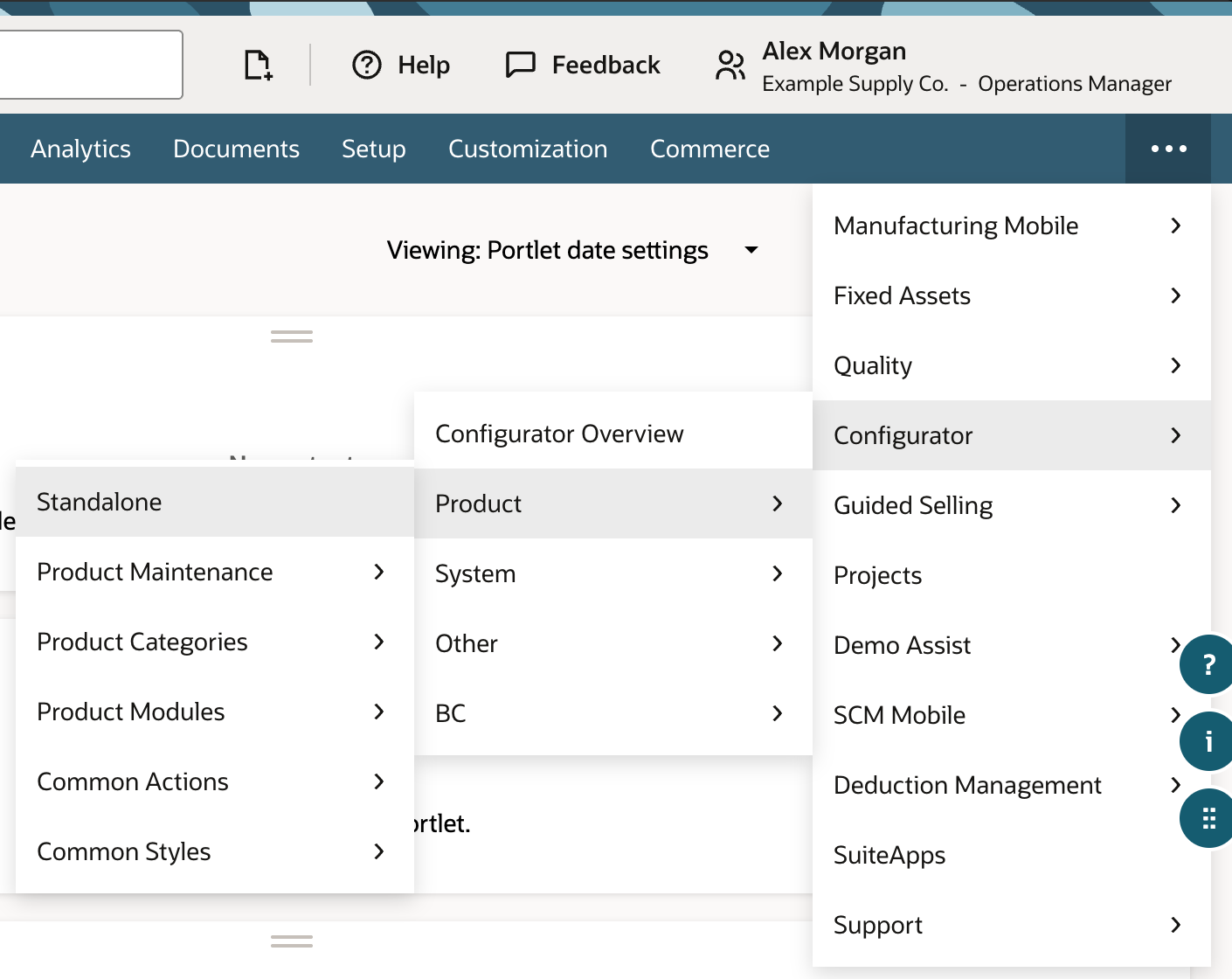
Task: Expand the Product Maintenance submenu
Action: (215, 572)
